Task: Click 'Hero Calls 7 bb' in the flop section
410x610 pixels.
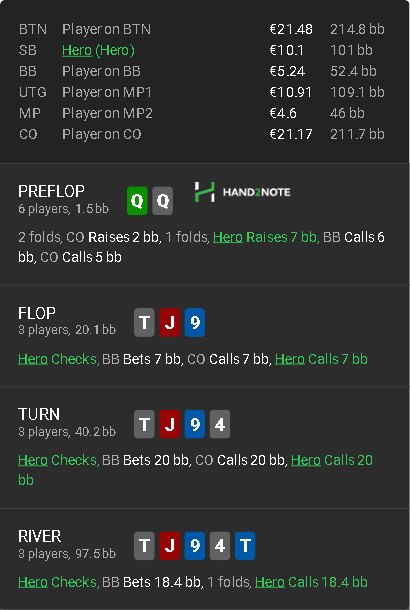Action: point(321,359)
